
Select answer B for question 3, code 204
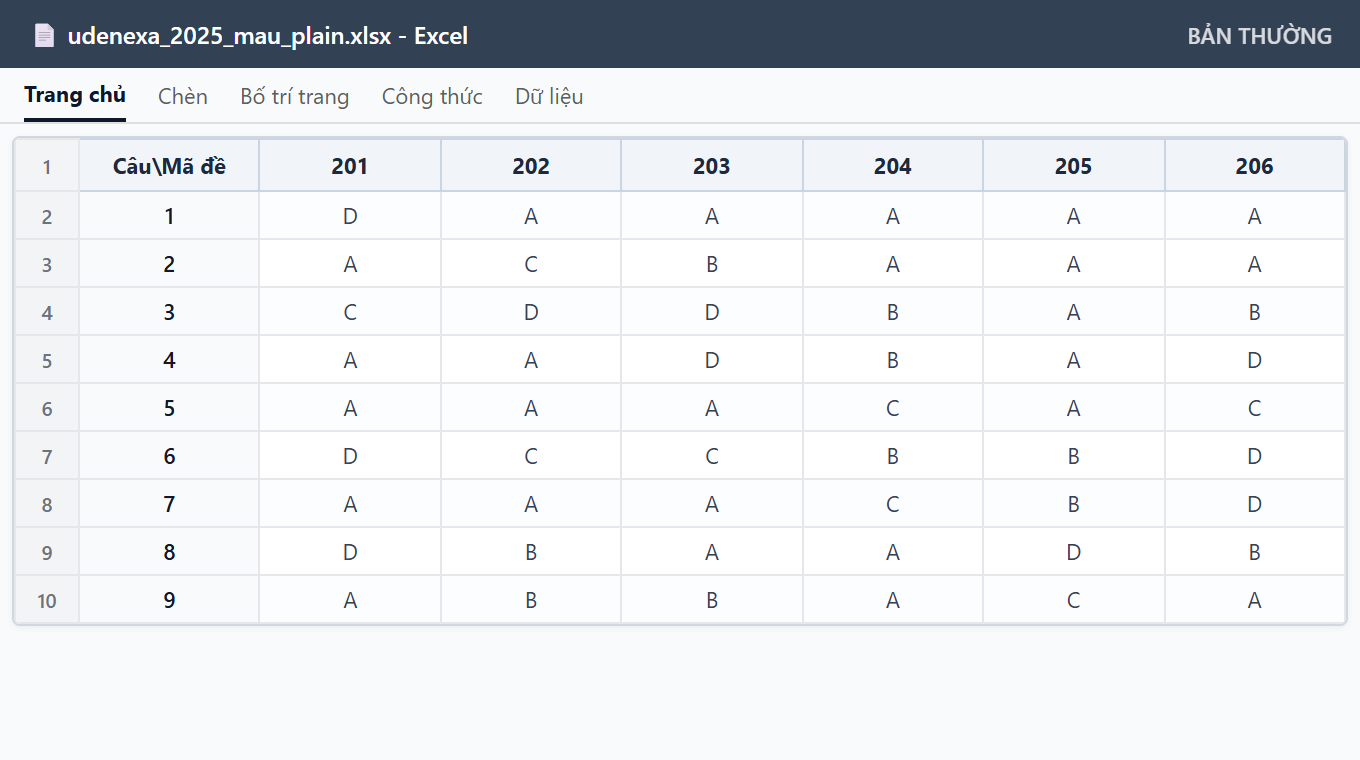point(893,312)
